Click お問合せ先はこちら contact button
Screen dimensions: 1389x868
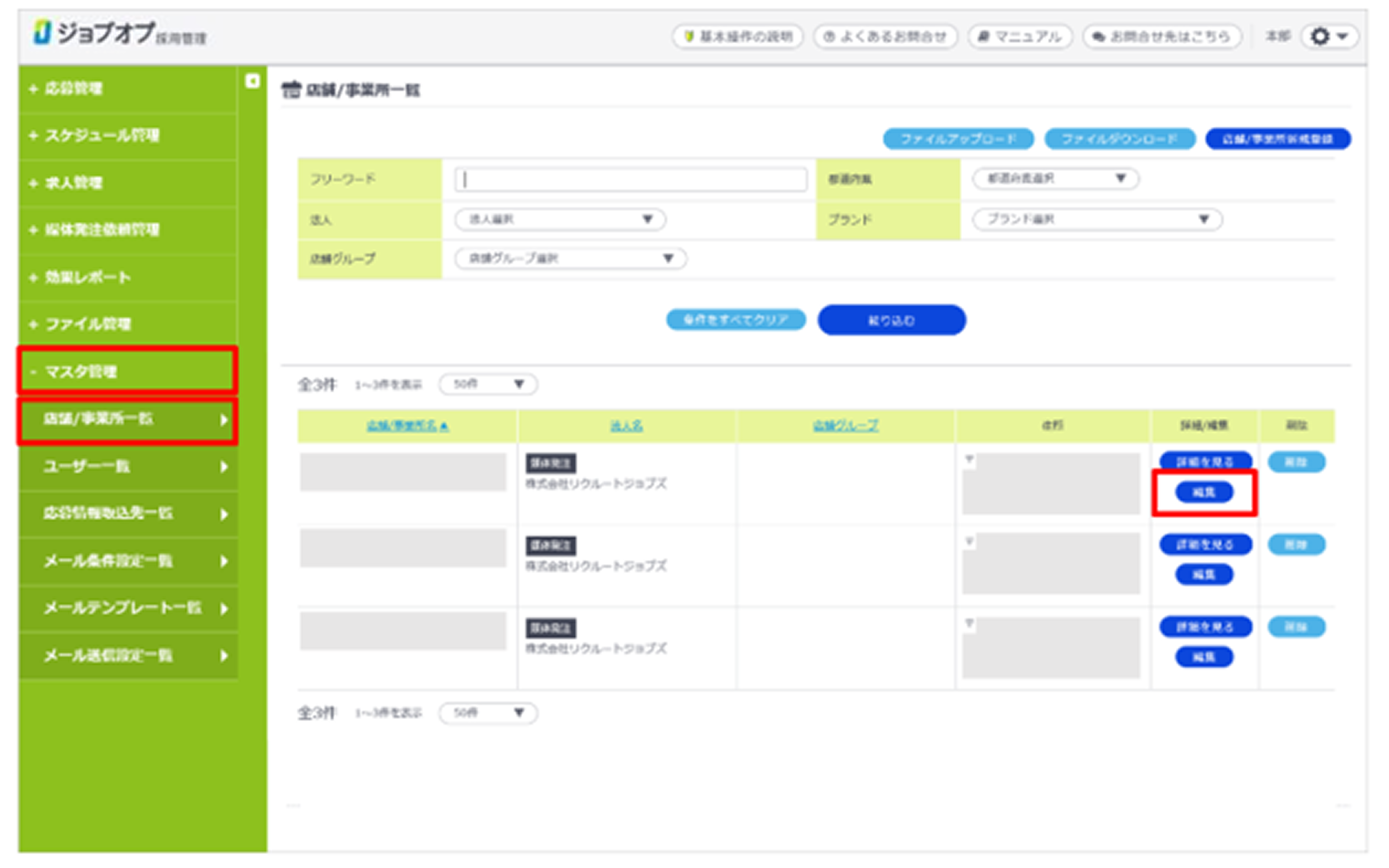point(1162,37)
